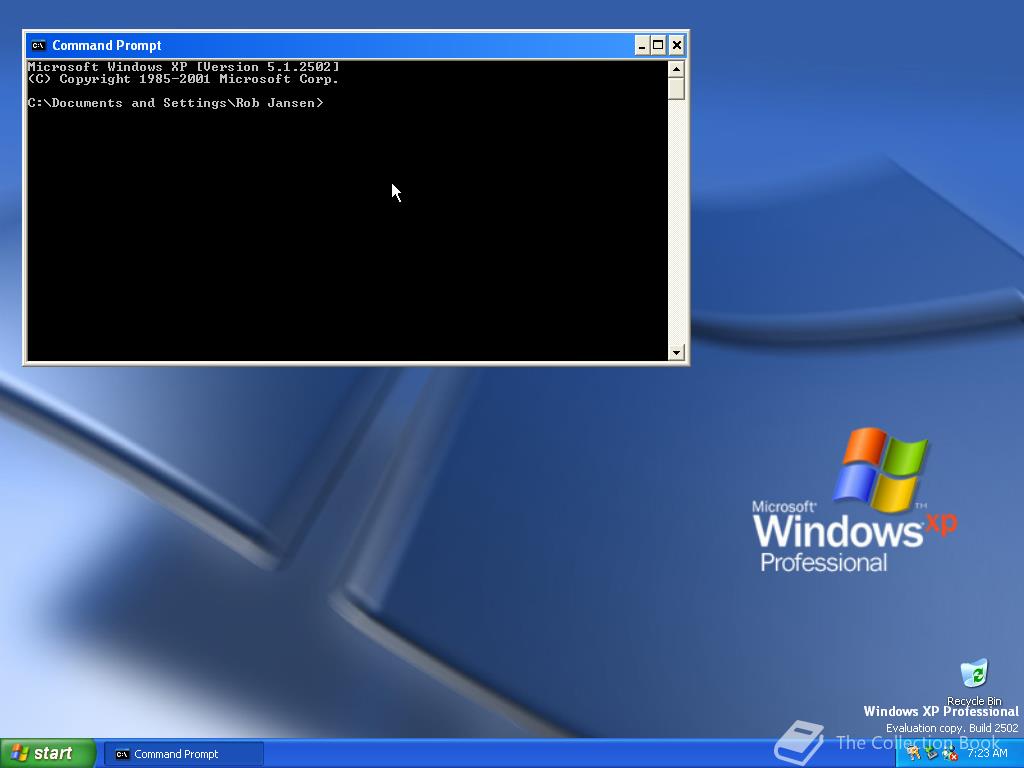
Task: Click the 7:23 AM clock in tray
Action: 987,753
